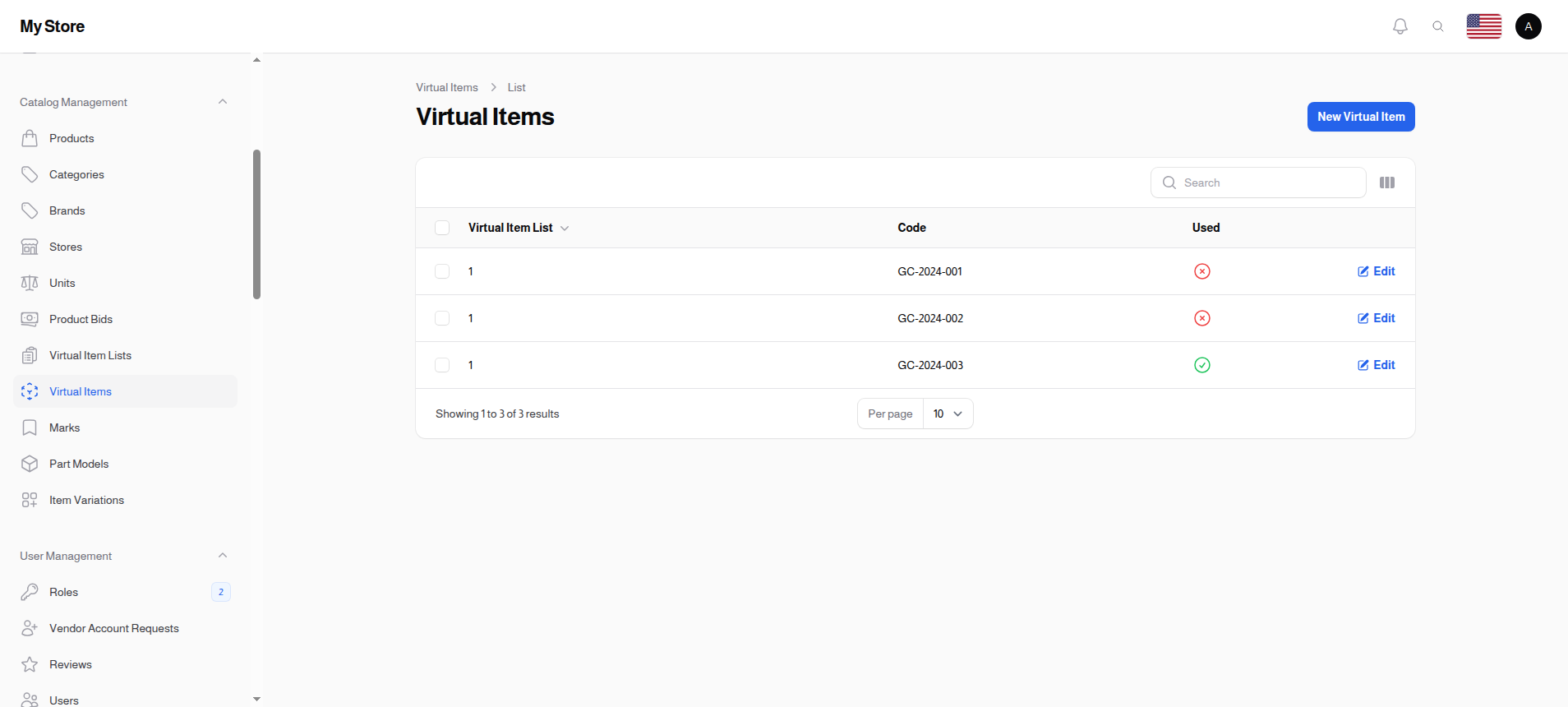Select the checkbox for row GC-2024-003
Image resolution: width=1568 pixels, height=707 pixels.
click(x=442, y=365)
